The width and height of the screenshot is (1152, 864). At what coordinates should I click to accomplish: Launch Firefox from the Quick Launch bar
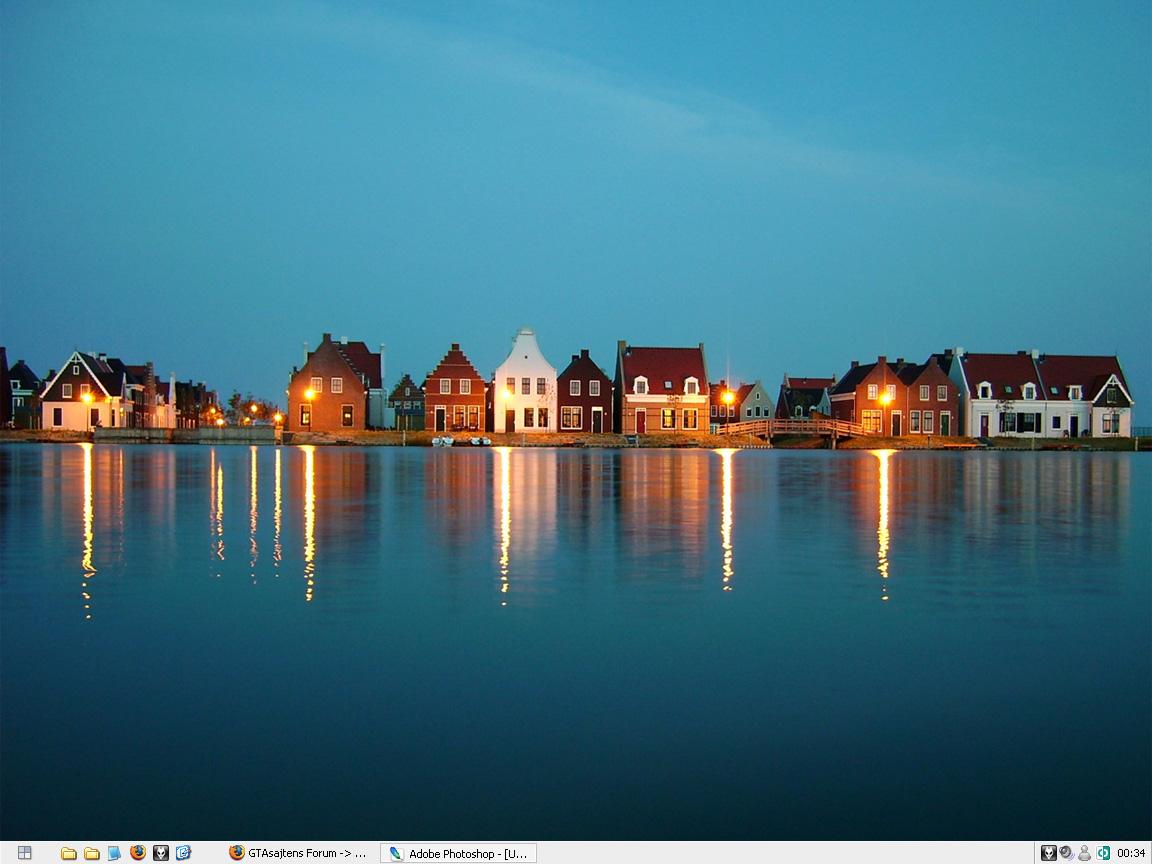(x=137, y=853)
